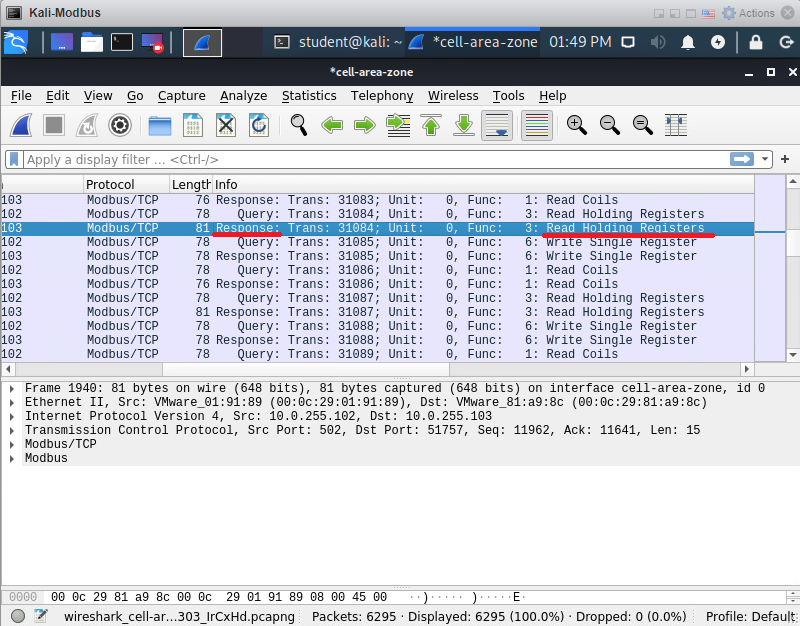The width and height of the screenshot is (800, 626).
Task: Zoom in the packet text
Action: [x=577, y=125]
